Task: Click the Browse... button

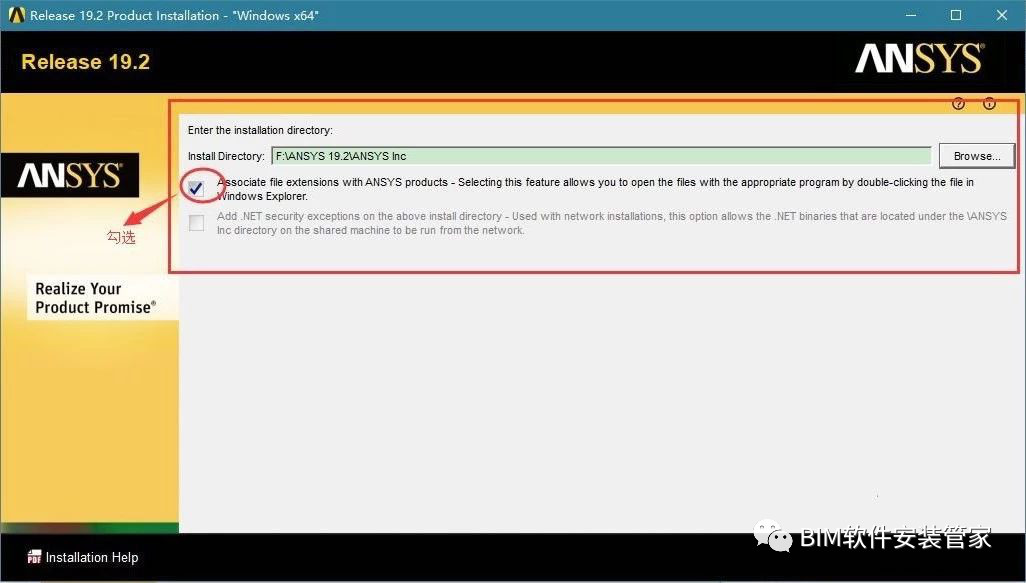Action: pyautogui.click(x=977, y=156)
